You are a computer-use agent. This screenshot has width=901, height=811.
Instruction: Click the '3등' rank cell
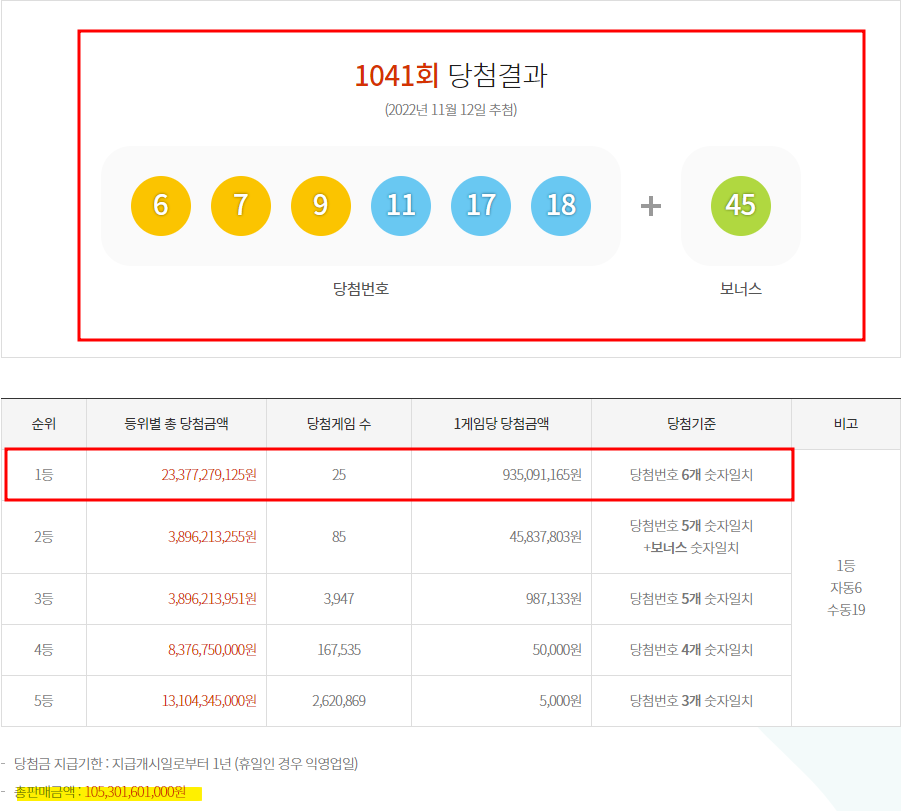coord(44,599)
